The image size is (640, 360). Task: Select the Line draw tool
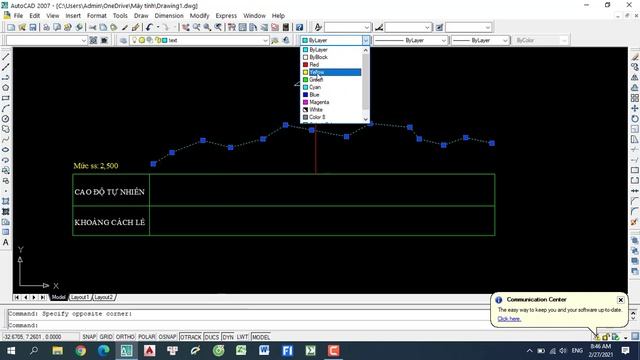point(6,57)
